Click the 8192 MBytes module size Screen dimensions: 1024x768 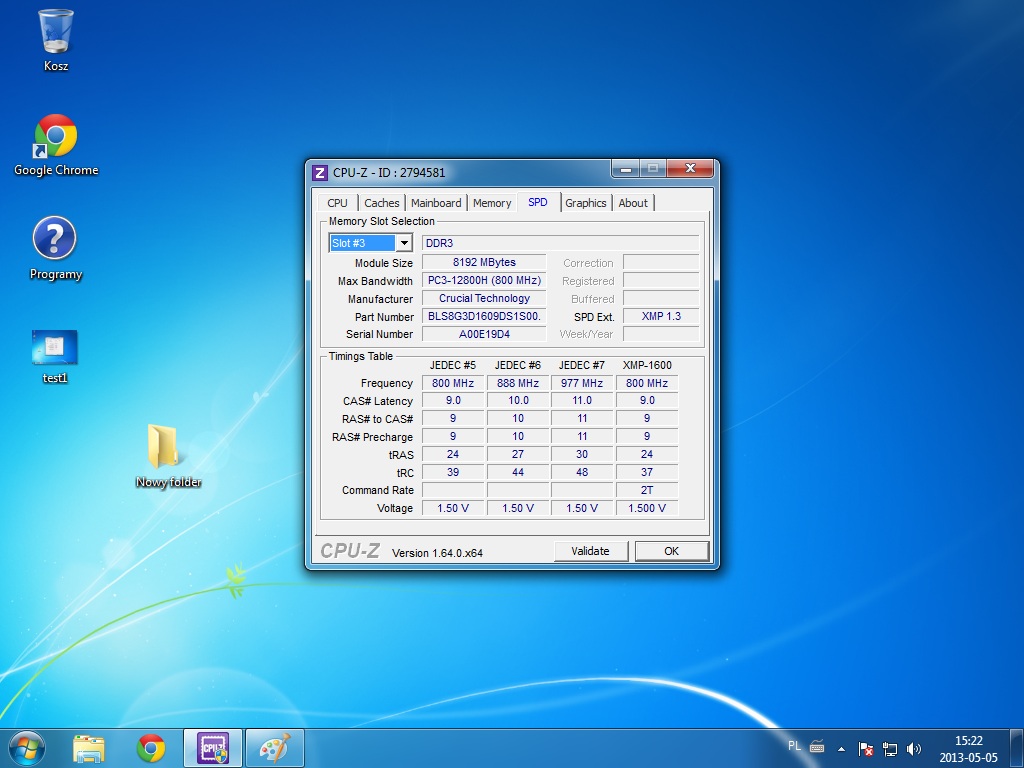tap(484, 263)
